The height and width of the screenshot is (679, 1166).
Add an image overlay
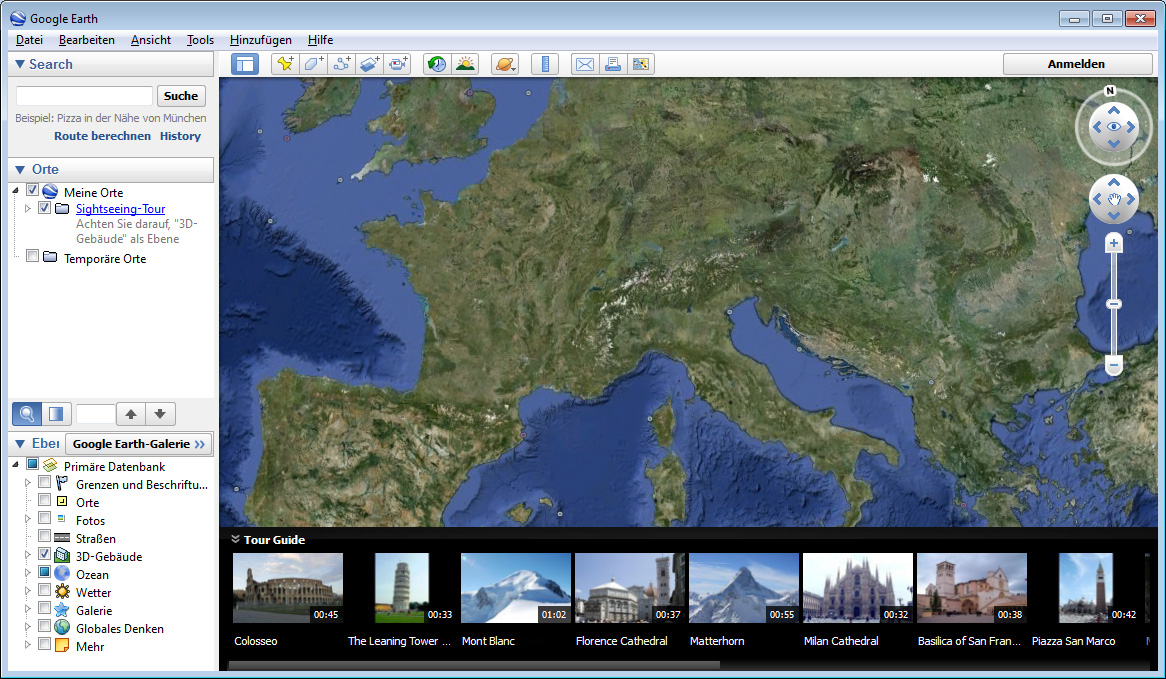click(x=369, y=63)
